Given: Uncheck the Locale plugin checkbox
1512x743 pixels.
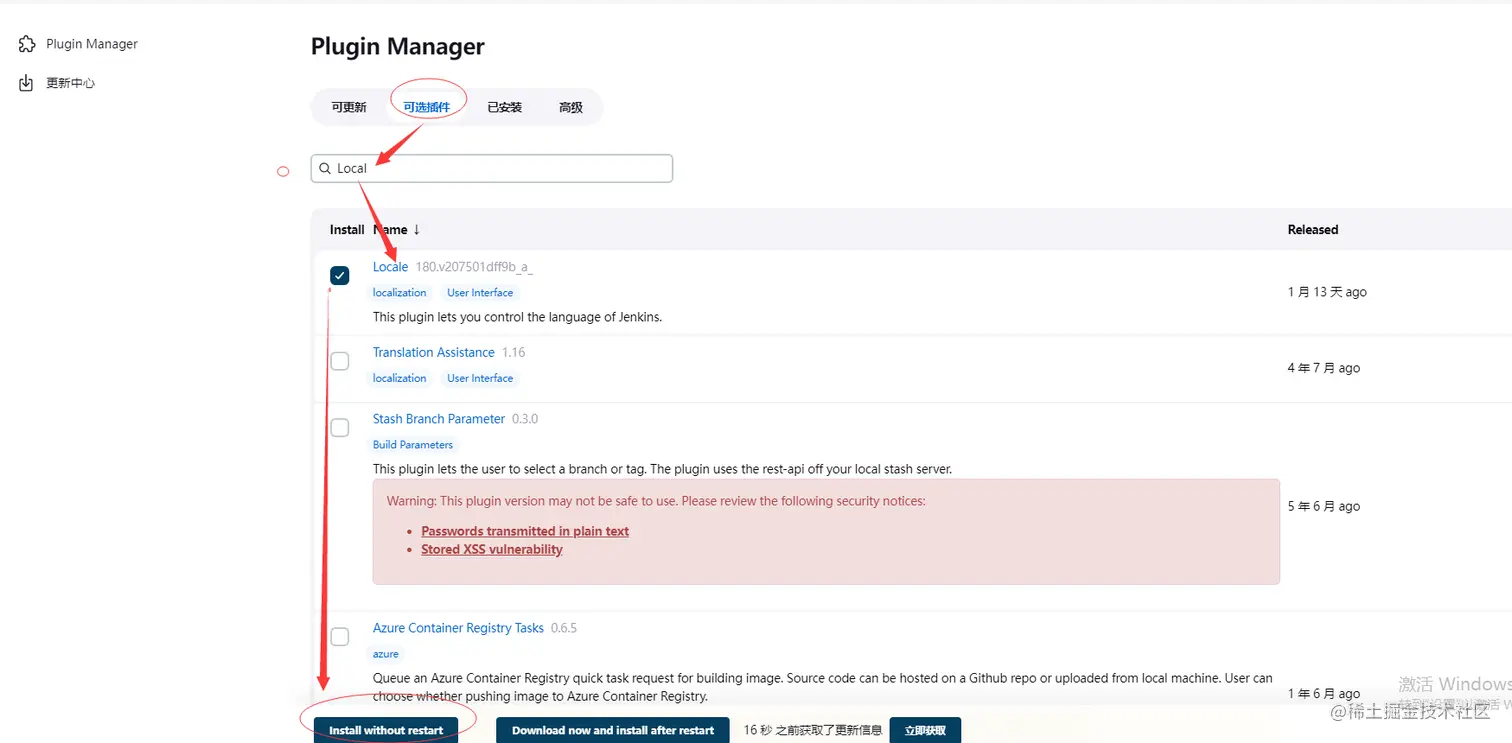Looking at the screenshot, I should (x=340, y=275).
